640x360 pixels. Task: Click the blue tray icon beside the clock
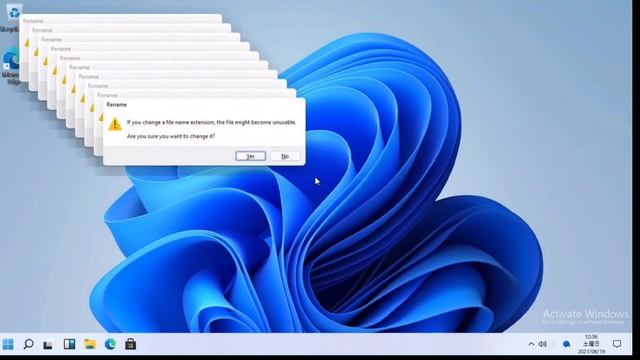tap(567, 344)
